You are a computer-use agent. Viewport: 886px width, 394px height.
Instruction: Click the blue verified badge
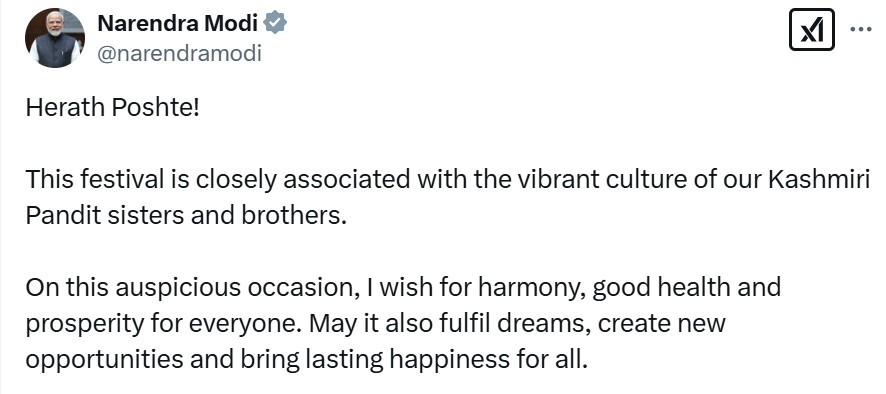tap(276, 23)
